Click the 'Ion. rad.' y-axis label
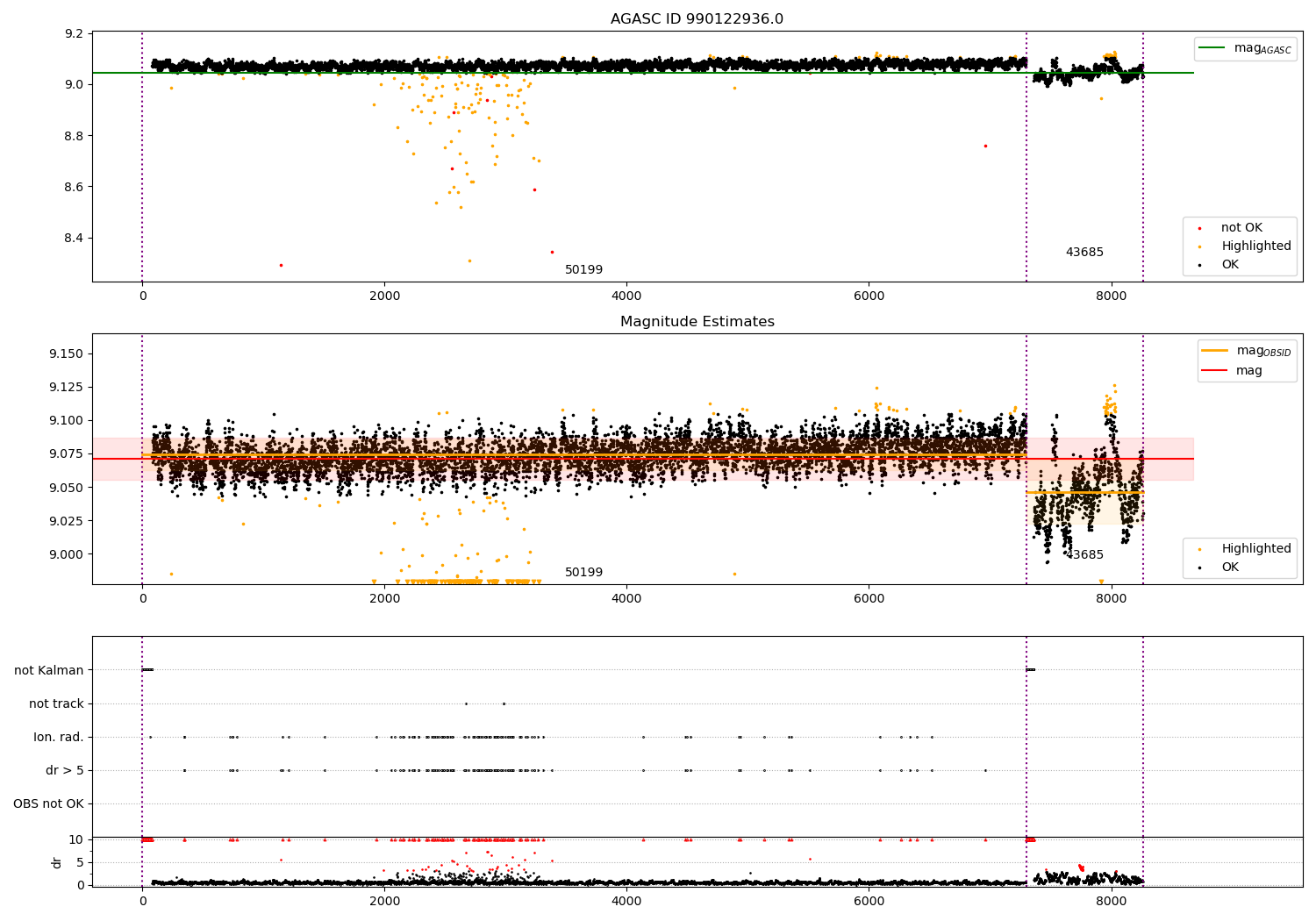The width and height of the screenshot is (1316, 921). coord(59,737)
